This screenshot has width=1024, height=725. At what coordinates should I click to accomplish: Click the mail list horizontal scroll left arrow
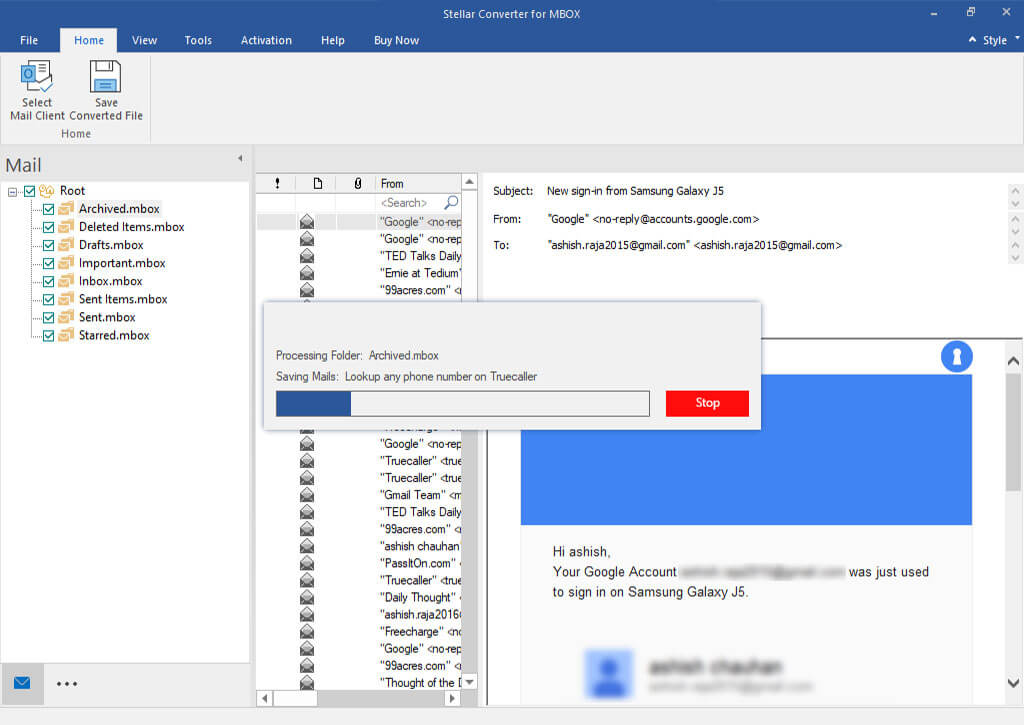pos(264,698)
